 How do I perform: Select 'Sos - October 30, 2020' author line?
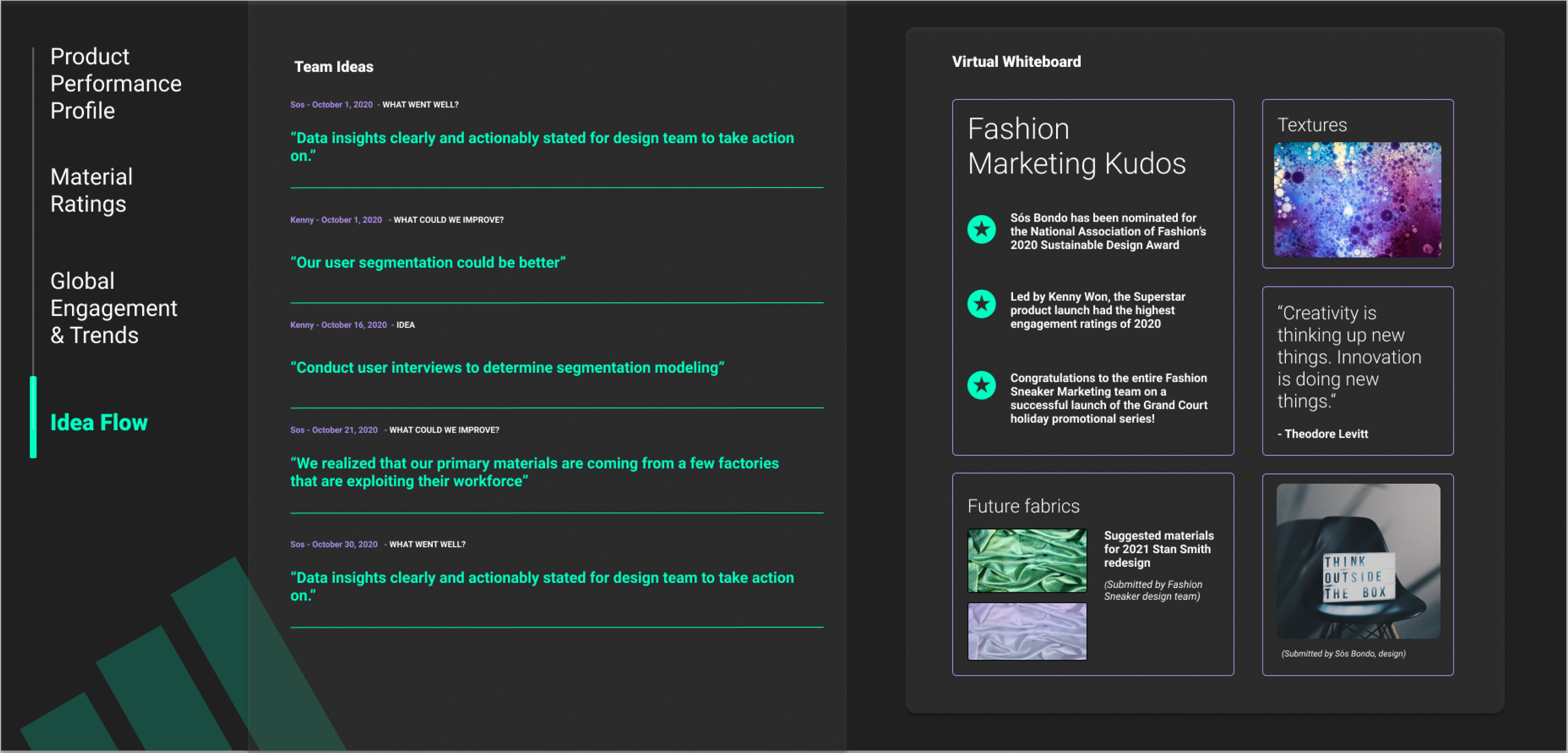334,544
